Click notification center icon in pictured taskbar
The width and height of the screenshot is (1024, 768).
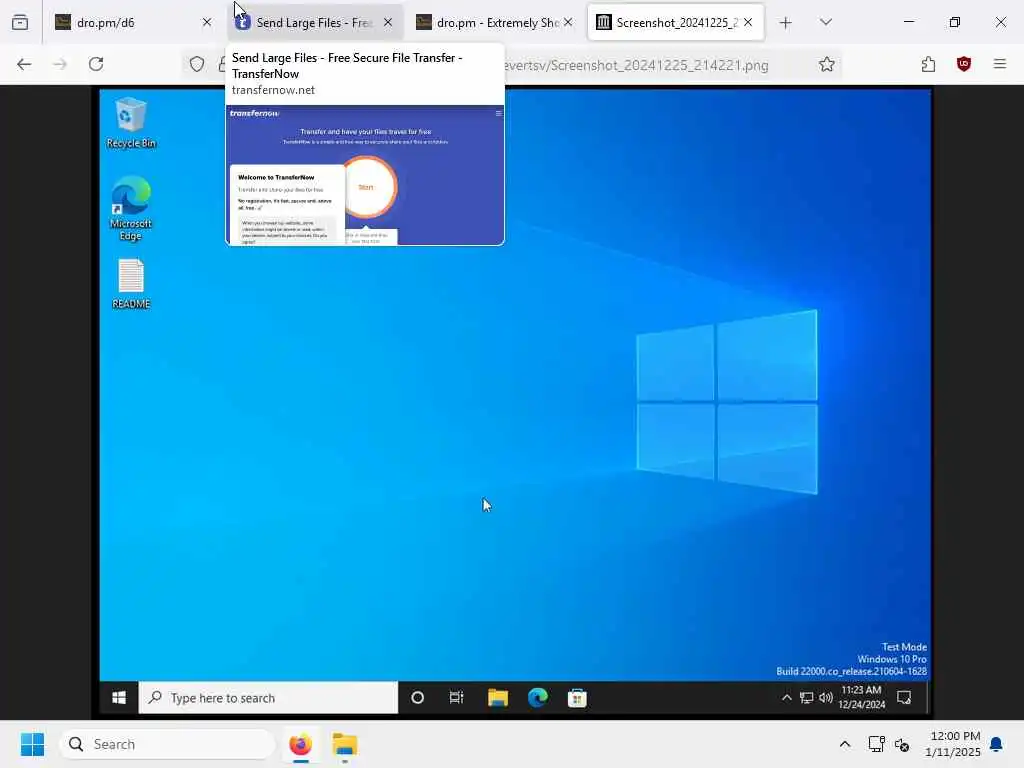point(904,698)
